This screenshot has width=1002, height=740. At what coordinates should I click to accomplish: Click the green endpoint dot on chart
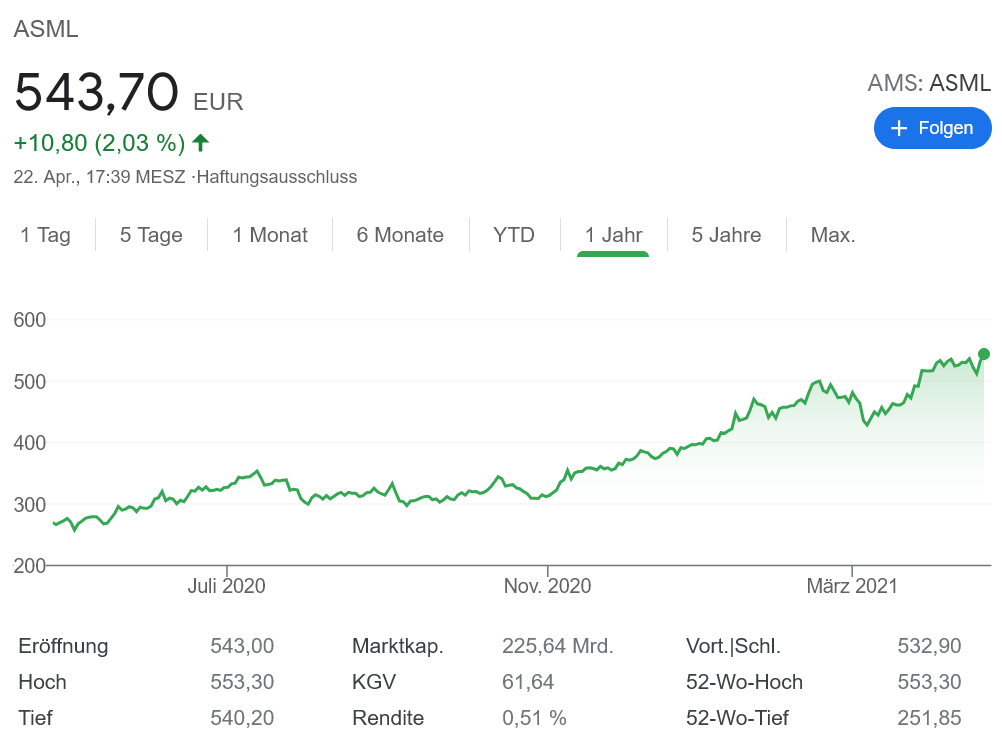tap(984, 354)
